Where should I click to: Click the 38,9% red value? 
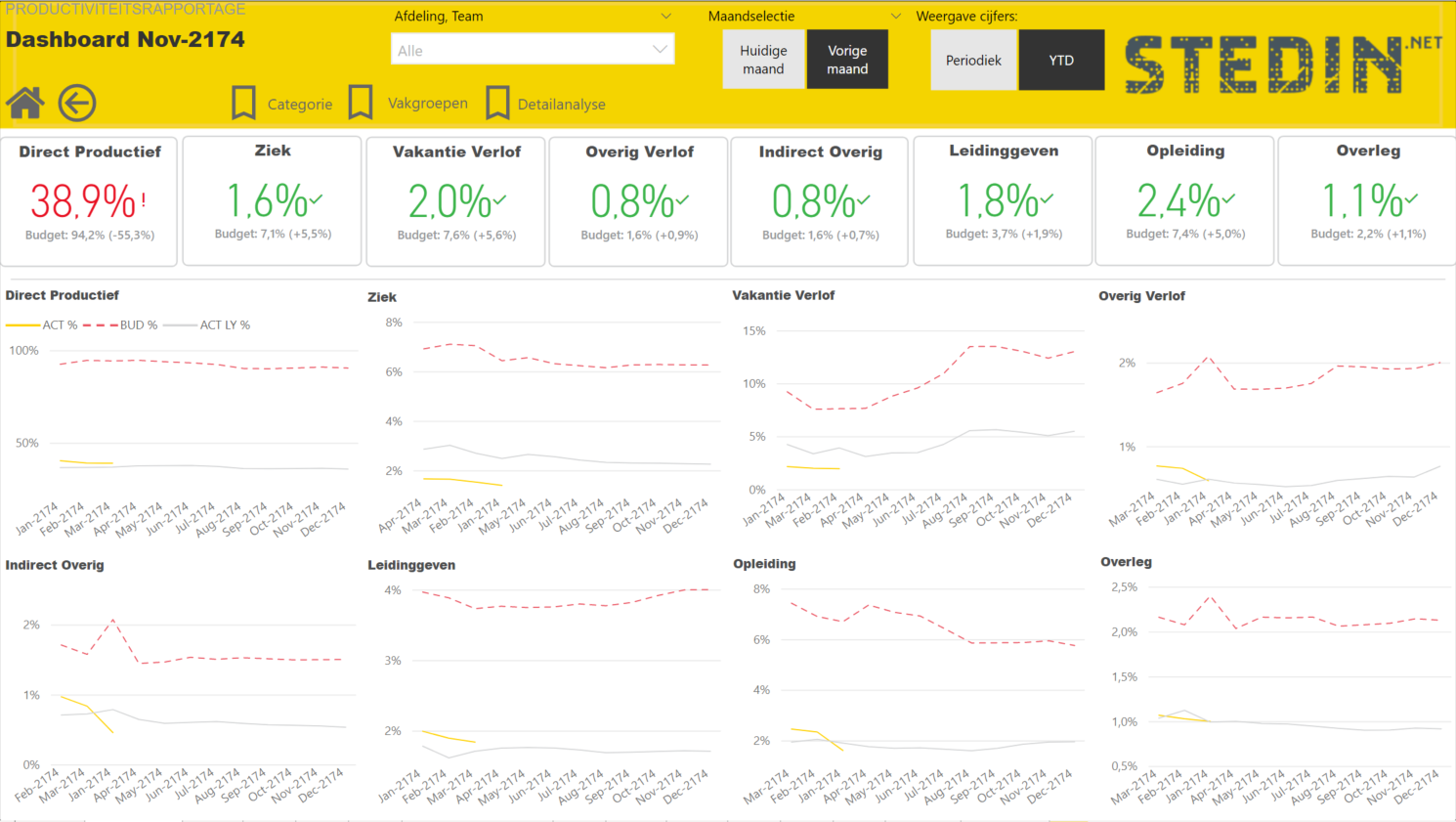(x=83, y=201)
